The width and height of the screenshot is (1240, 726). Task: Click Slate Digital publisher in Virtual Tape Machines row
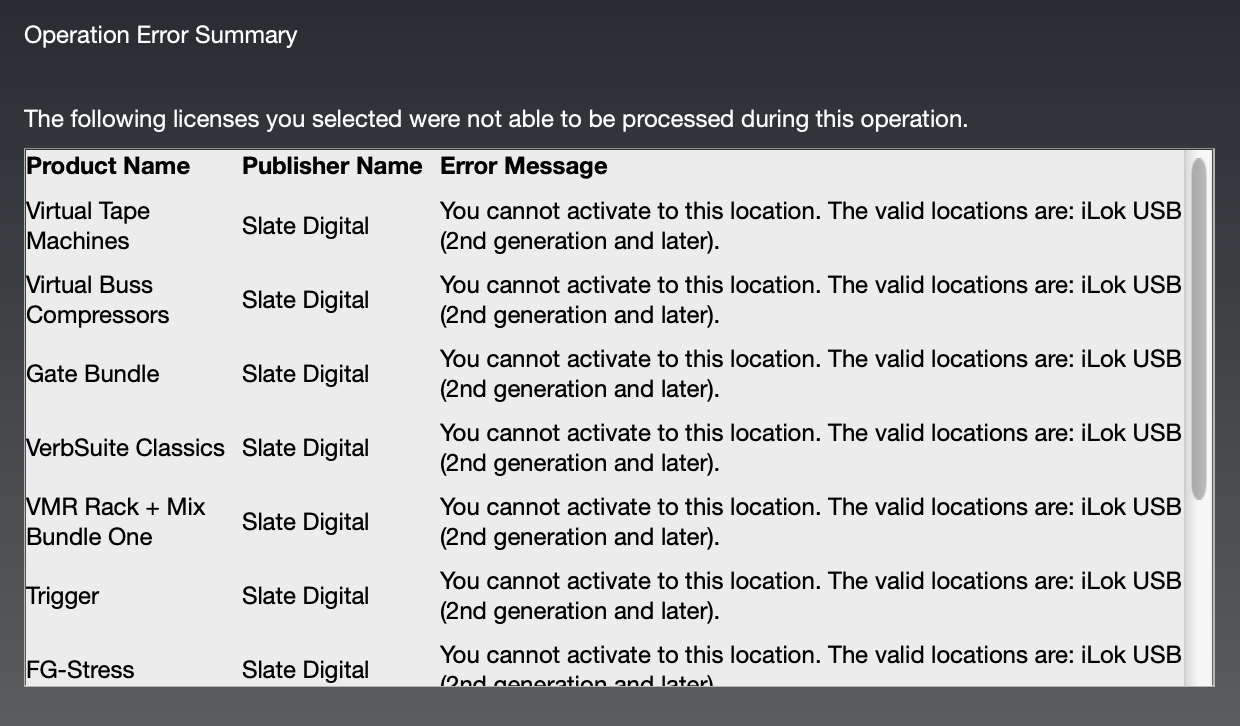click(306, 226)
